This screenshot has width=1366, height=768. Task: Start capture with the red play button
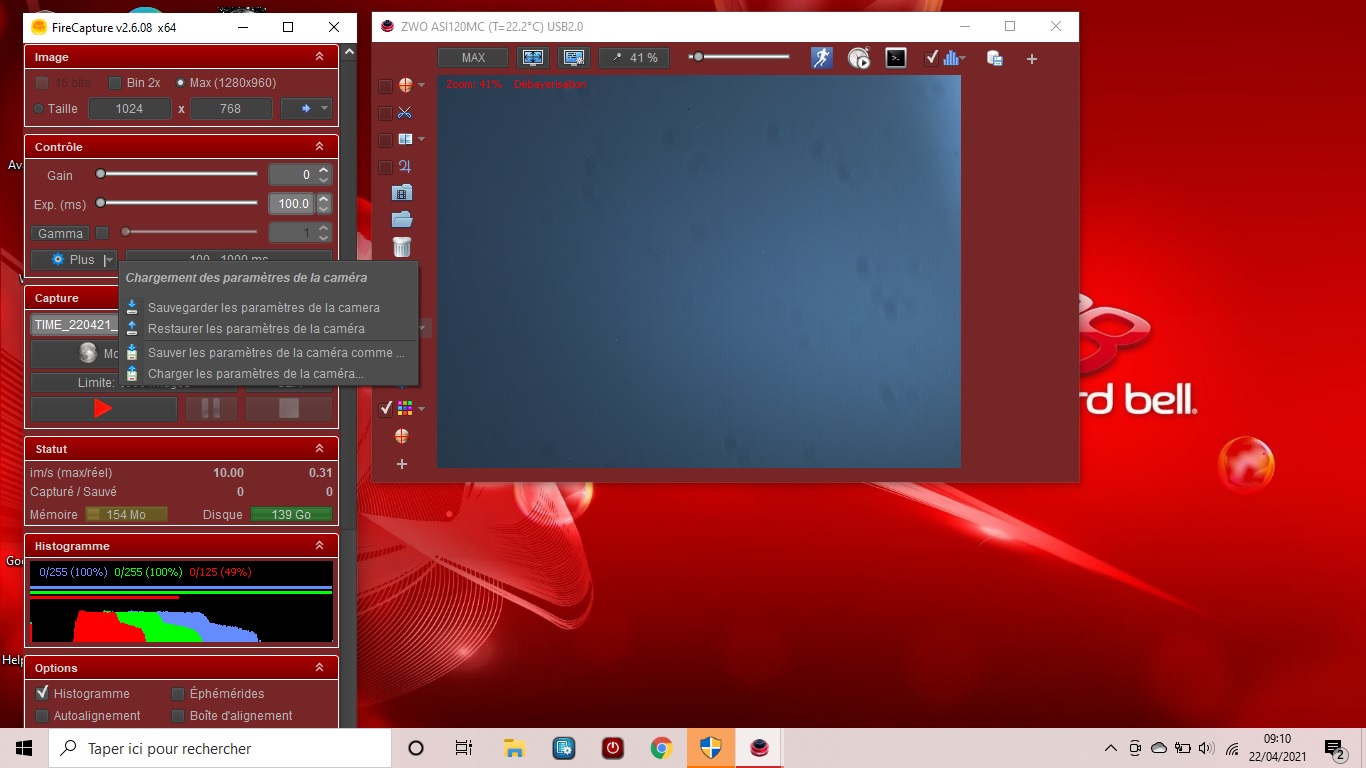point(104,408)
